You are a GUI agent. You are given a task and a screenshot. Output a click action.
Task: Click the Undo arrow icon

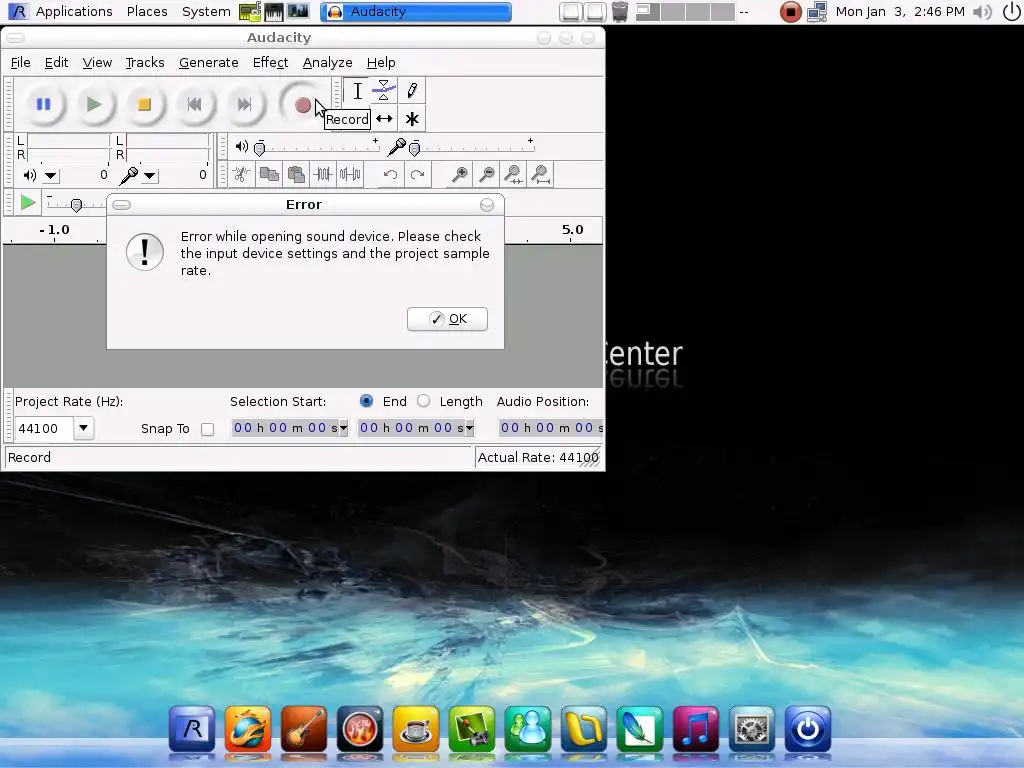point(390,174)
